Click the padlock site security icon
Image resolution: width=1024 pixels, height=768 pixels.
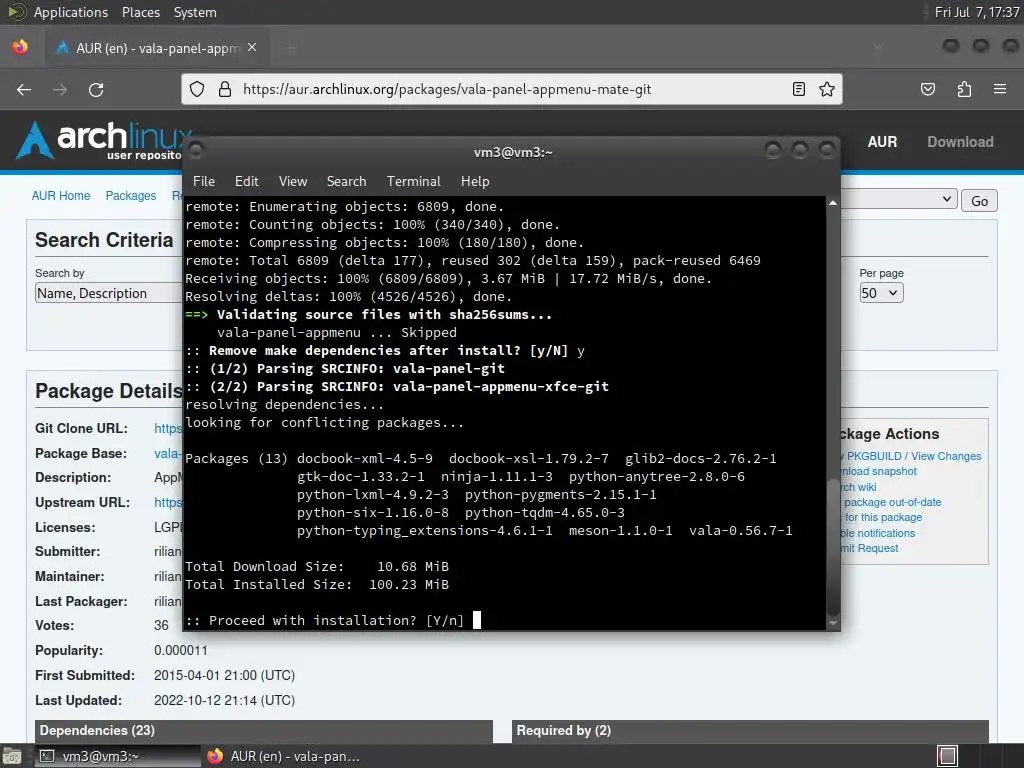pos(225,89)
